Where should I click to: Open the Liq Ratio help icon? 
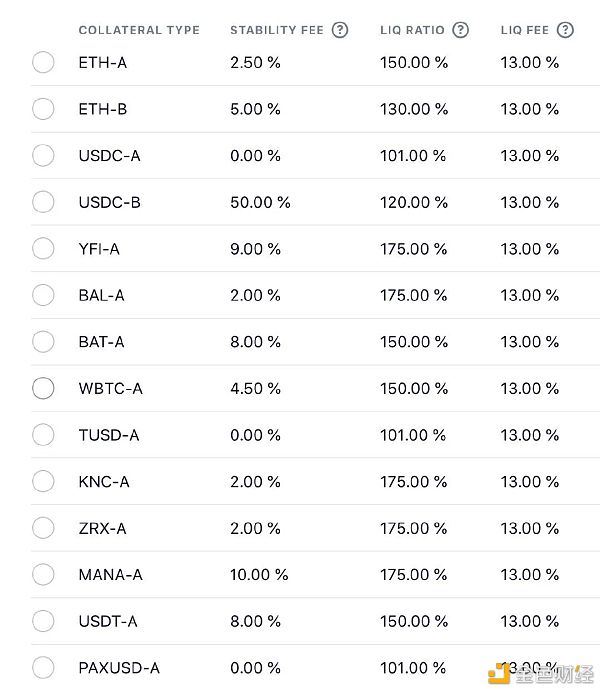[460, 30]
